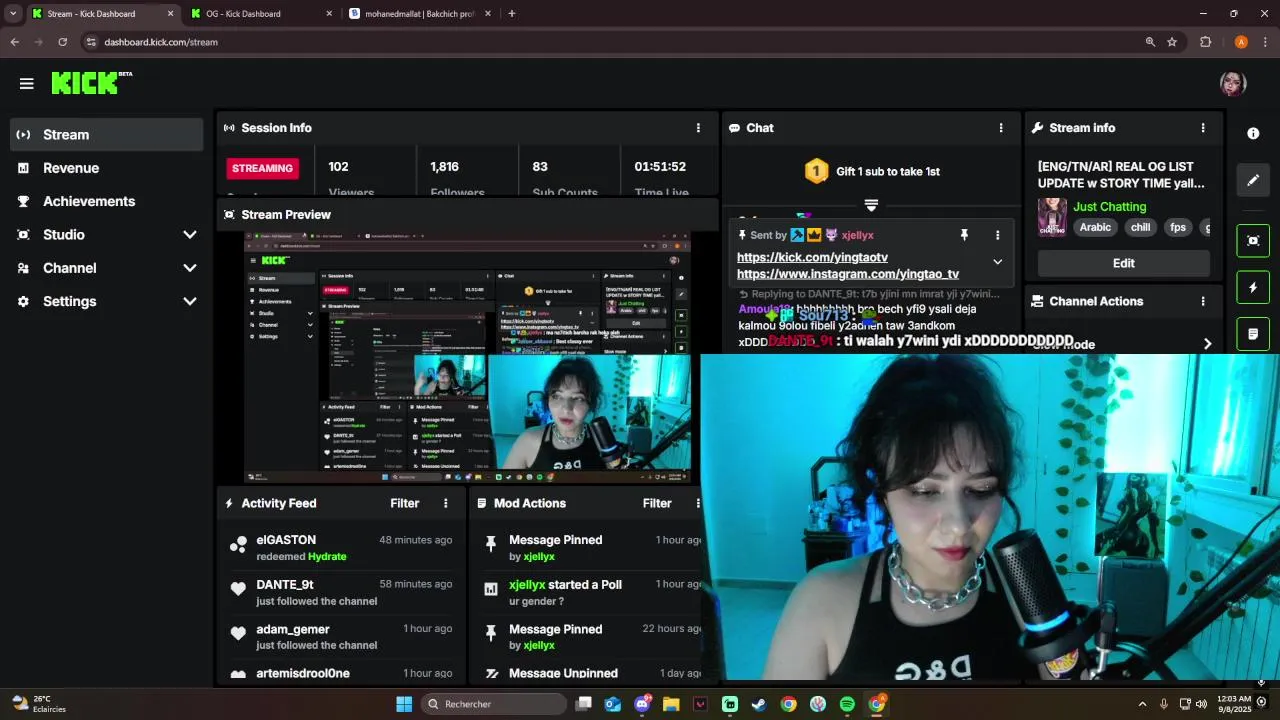Open pinned message options menu

(x=997, y=235)
